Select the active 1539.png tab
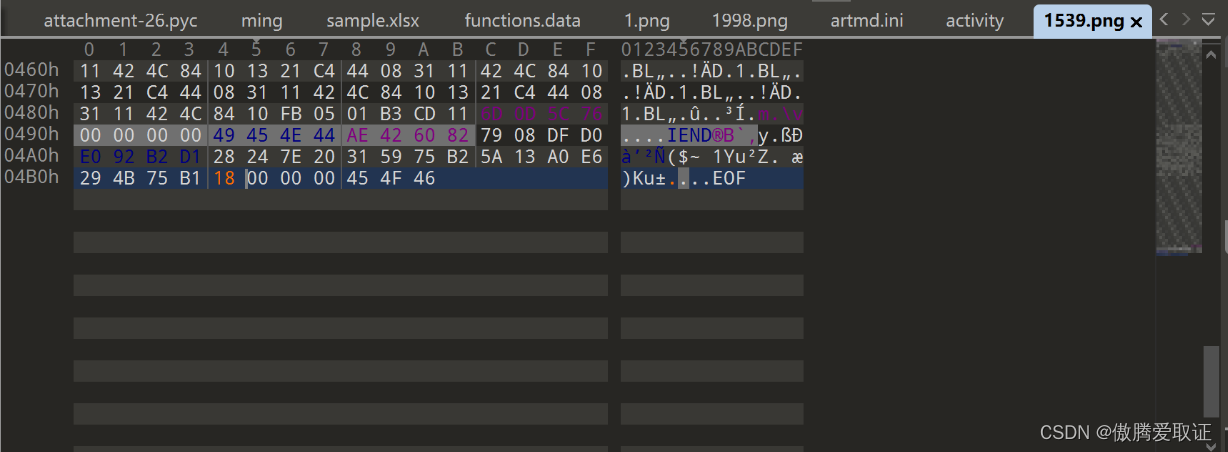The width and height of the screenshot is (1228, 452). click(x=1084, y=21)
